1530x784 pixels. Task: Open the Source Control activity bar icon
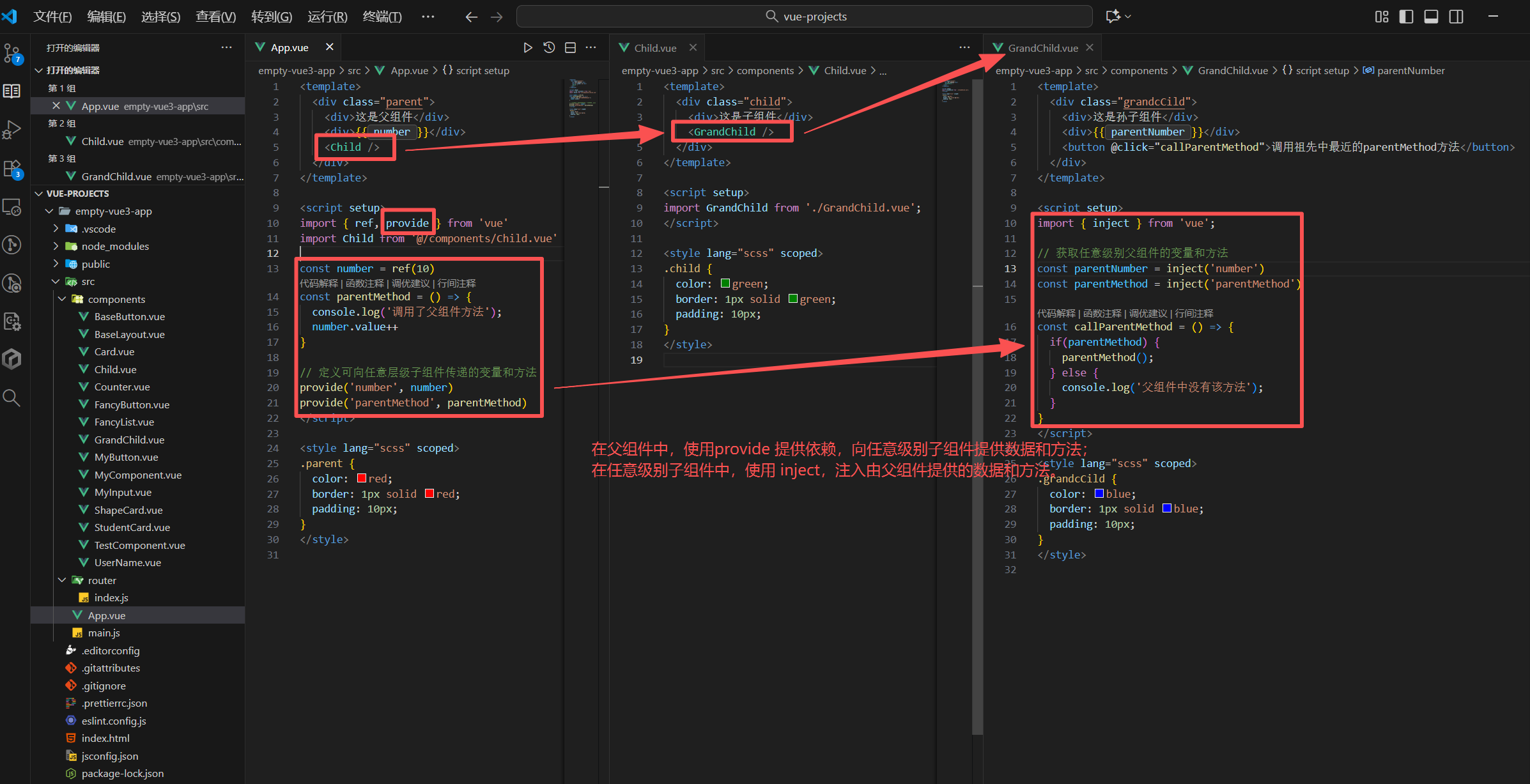coord(12,54)
